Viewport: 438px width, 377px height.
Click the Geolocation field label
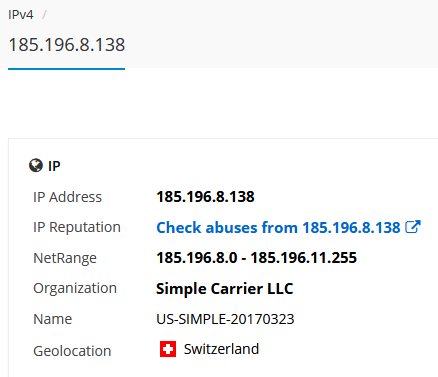(72, 351)
